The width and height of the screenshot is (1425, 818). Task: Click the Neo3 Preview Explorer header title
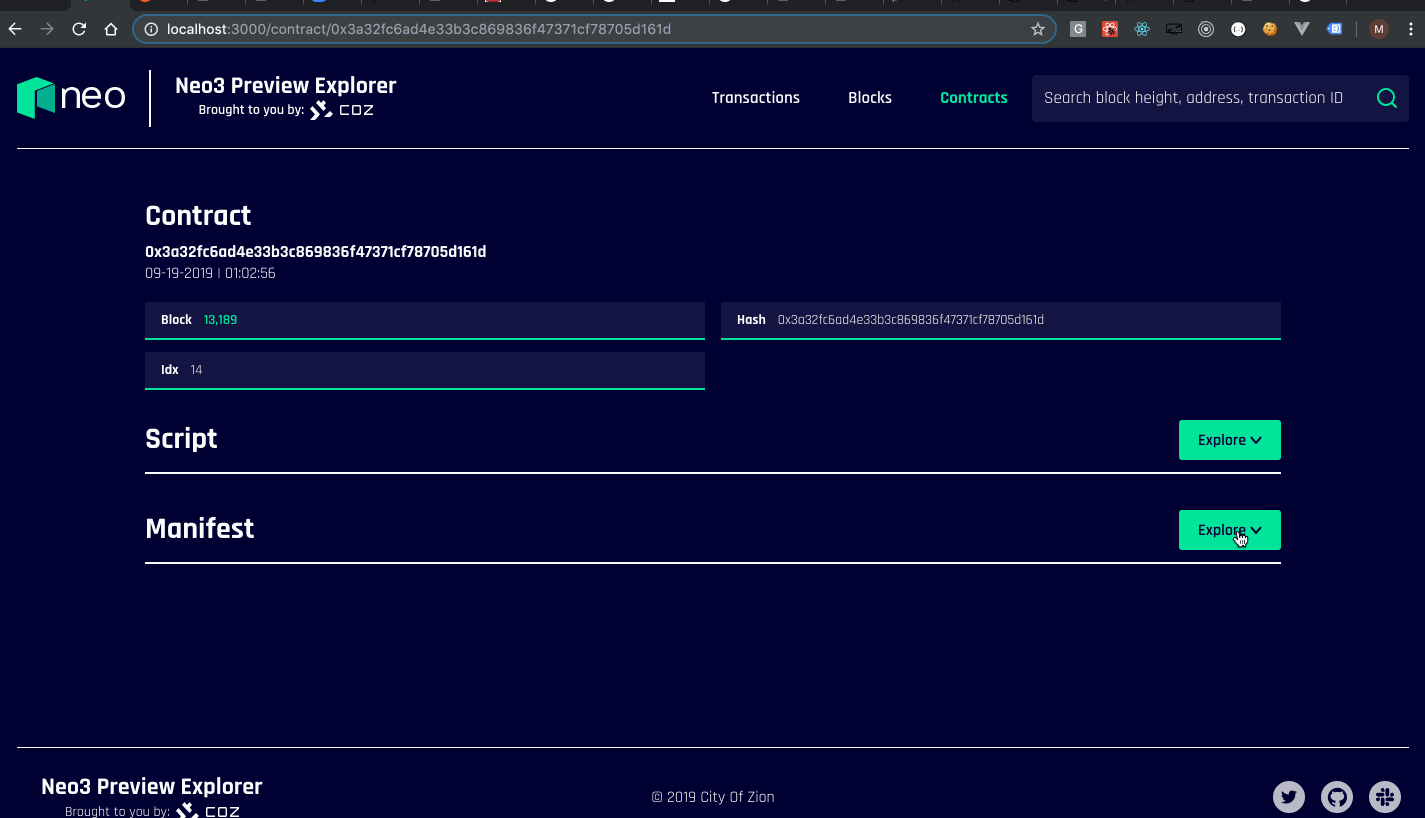click(x=285, y=86)
